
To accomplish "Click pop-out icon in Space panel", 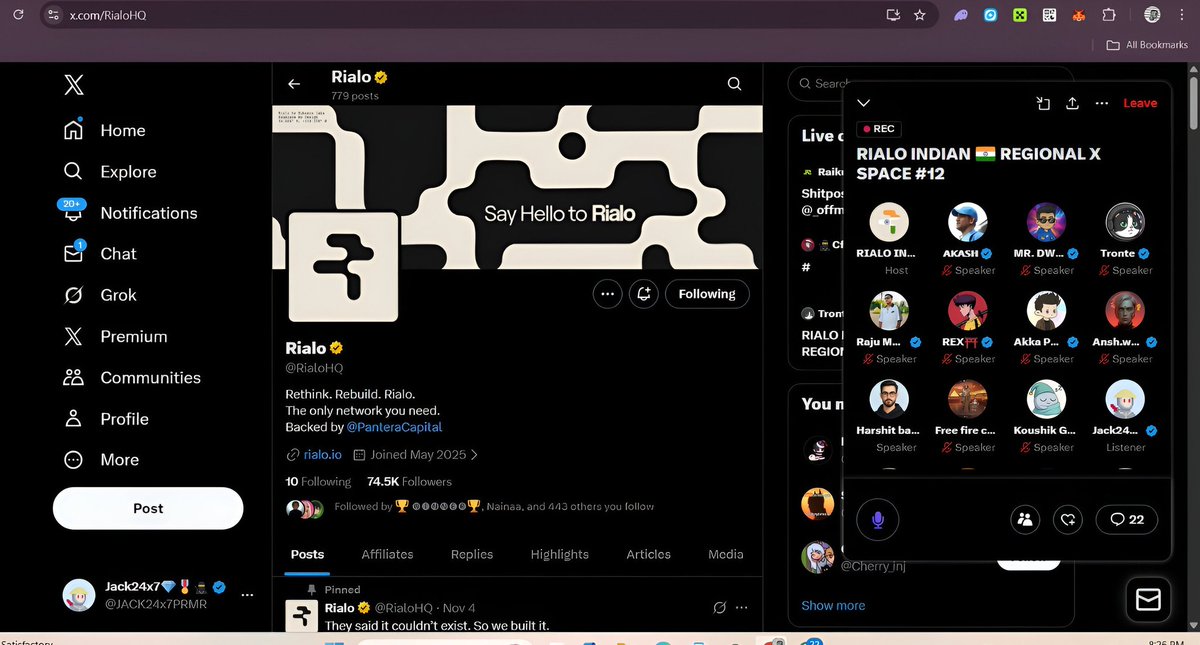I will 1043,103.
